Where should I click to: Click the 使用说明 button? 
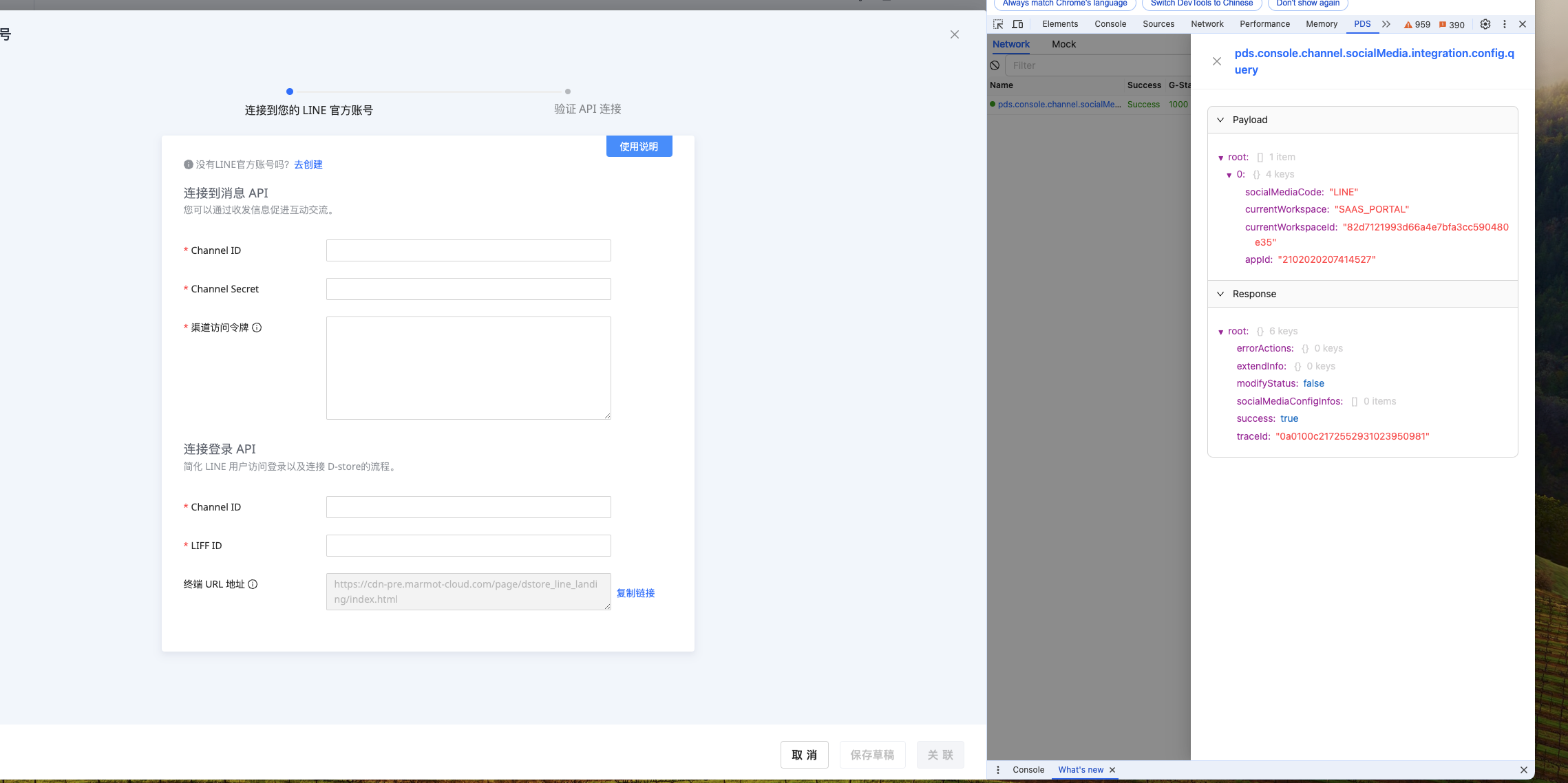639,147
